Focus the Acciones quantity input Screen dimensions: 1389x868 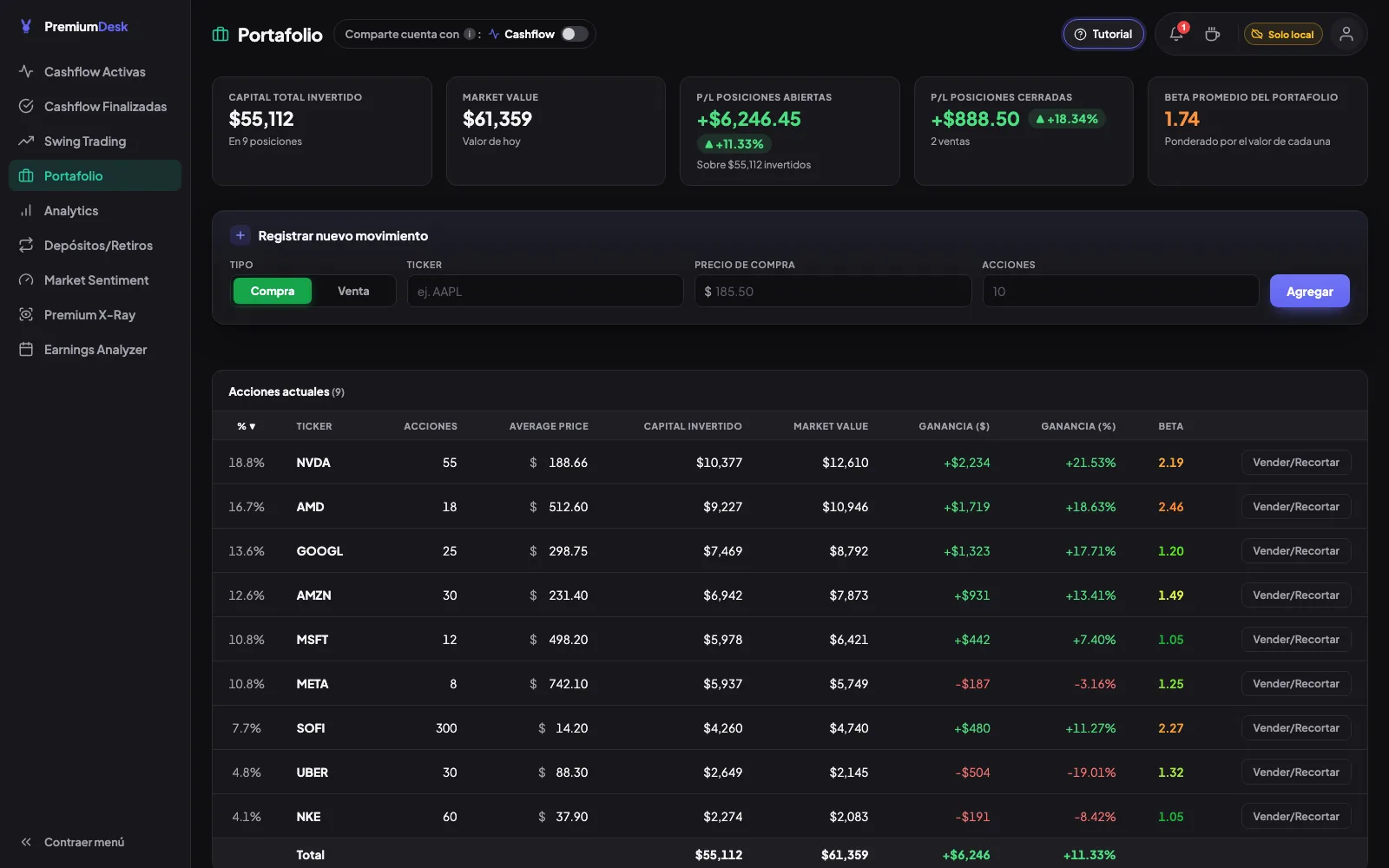[1120, 291]
